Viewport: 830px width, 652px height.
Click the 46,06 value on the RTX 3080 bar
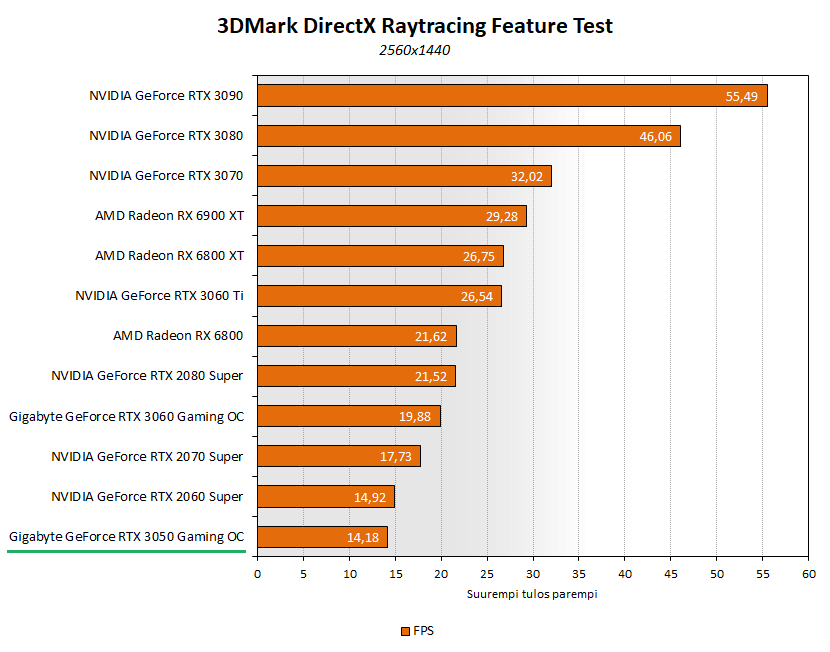click(655, 137)
